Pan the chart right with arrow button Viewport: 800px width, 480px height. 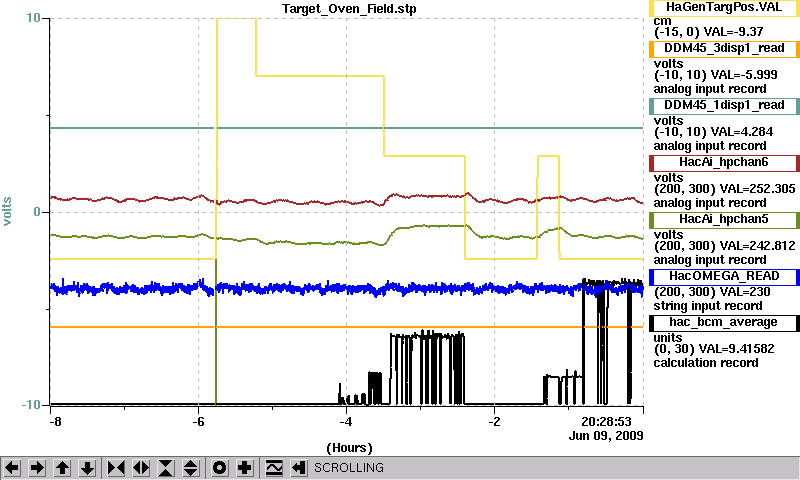37,468
